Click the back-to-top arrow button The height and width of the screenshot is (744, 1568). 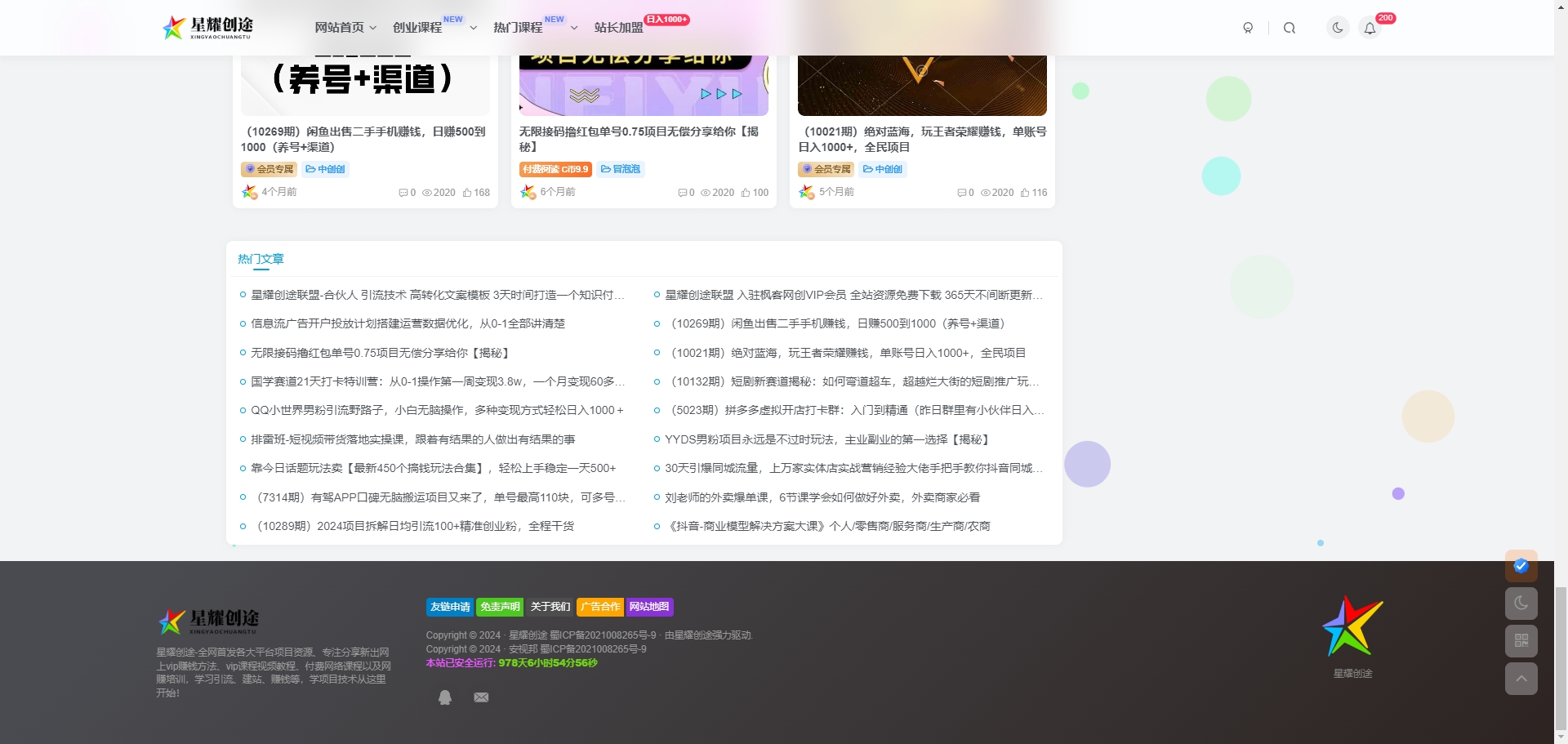(1521, 679)
